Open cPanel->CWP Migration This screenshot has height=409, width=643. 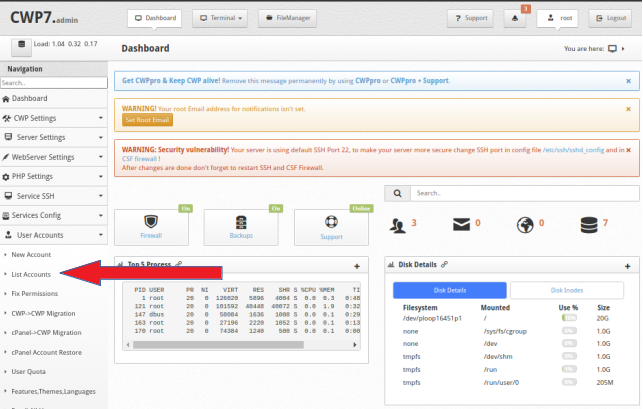46,333
